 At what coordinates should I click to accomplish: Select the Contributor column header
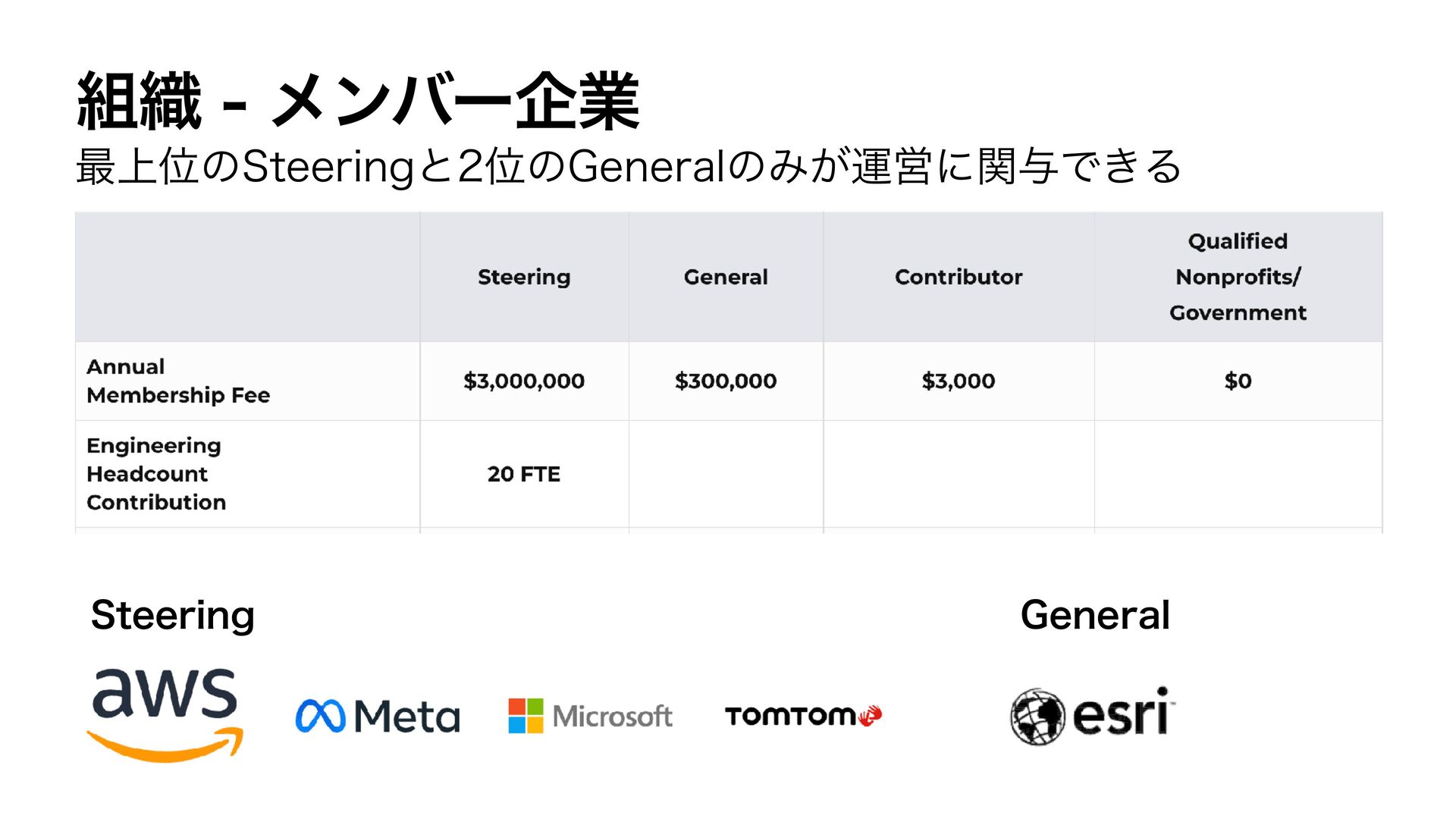click(x=959, y=277)
